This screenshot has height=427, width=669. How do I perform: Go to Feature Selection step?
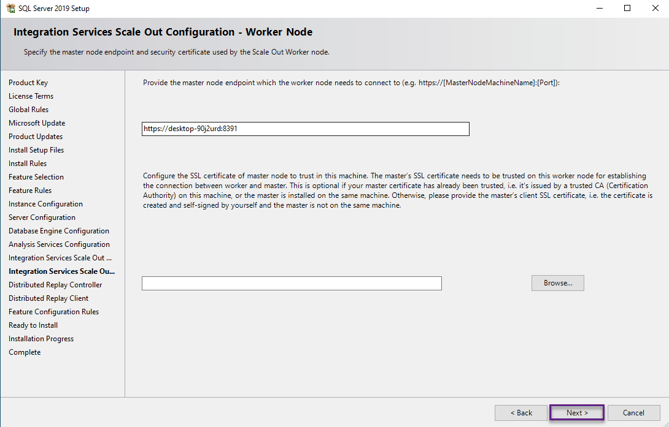36,177
